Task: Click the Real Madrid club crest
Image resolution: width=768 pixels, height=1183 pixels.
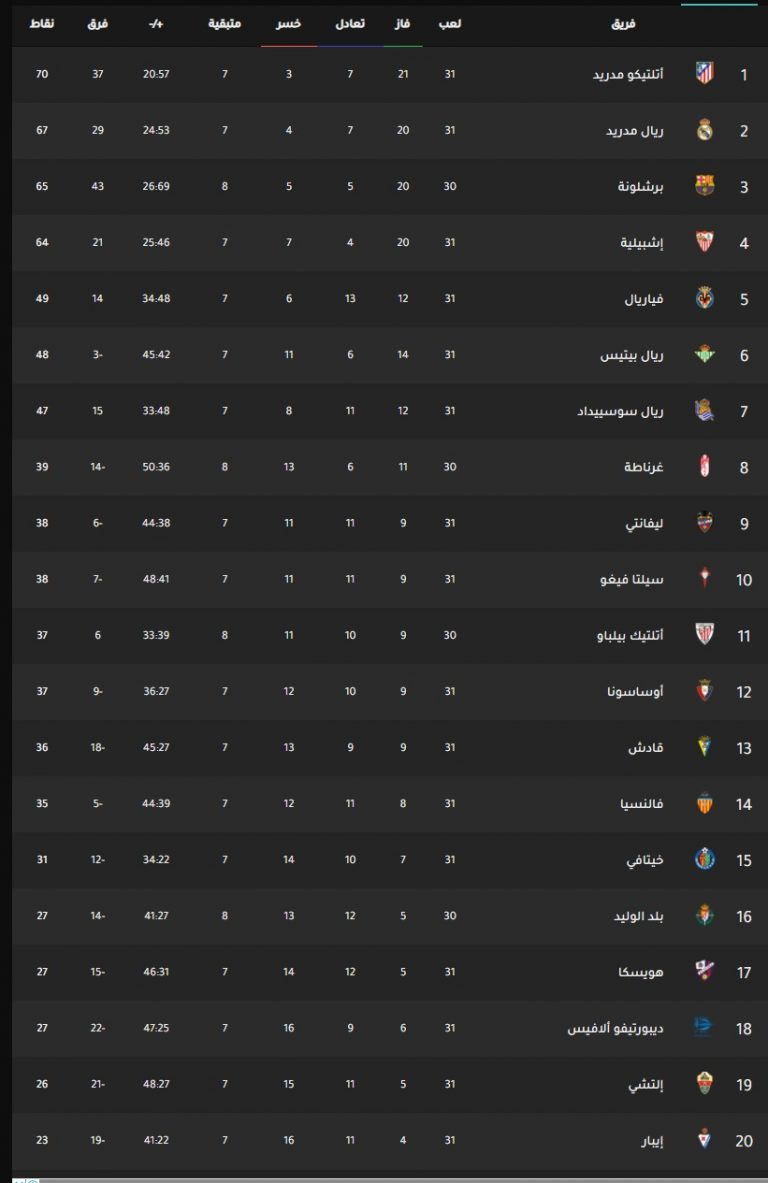Action: (x=705, y=130)
